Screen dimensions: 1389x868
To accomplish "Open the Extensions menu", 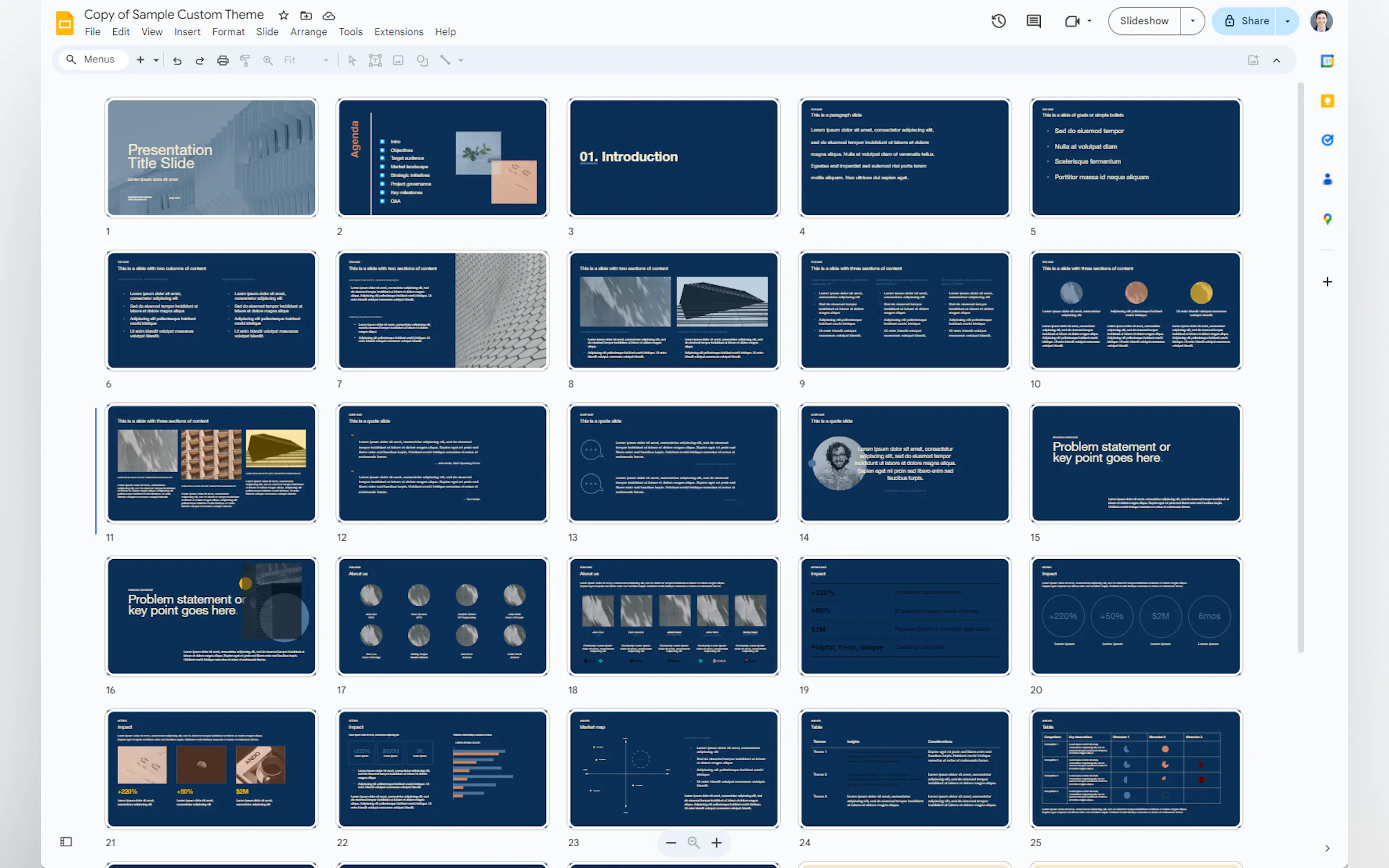I will click(399, 32).
